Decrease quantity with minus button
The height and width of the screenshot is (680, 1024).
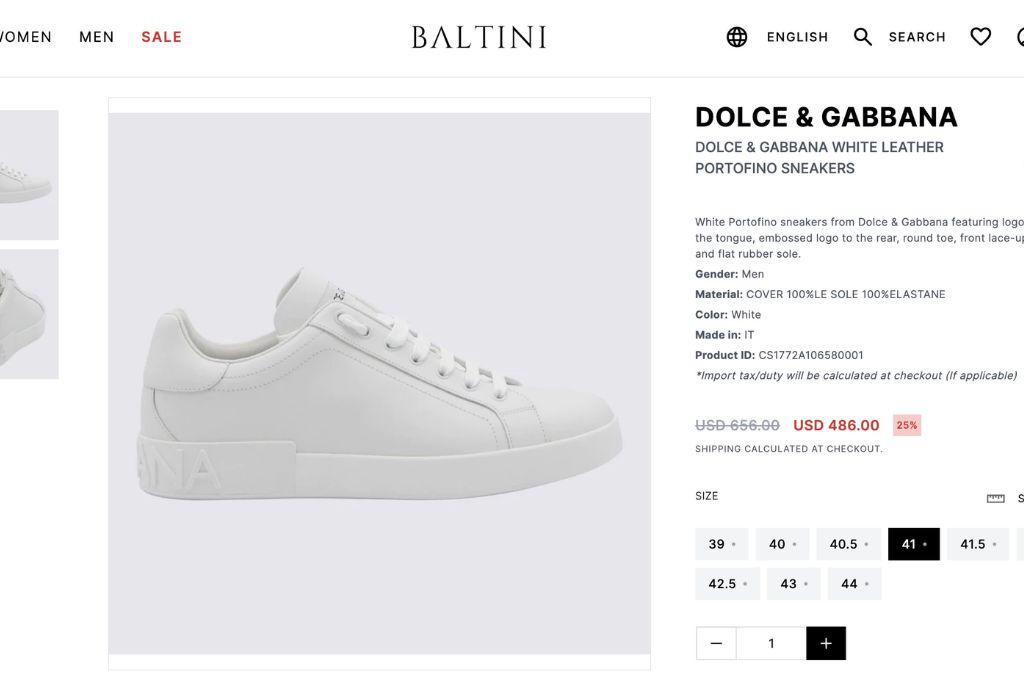pyautogui.click(x=716, y=643)
